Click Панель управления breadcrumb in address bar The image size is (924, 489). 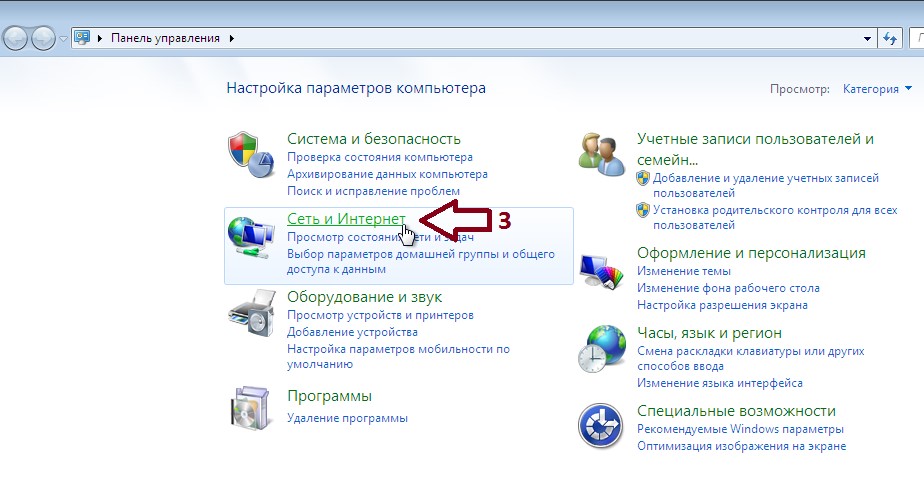(165, 38)
